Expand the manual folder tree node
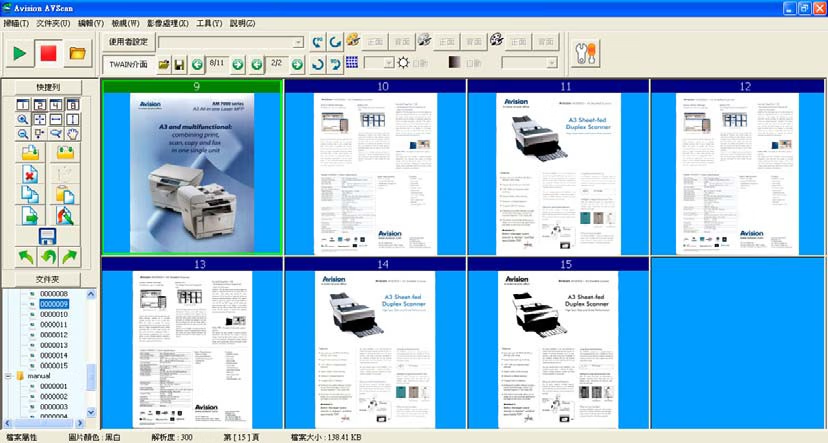Image resolution: width=828 pixels, height=443 pixels. click(9, 376)
